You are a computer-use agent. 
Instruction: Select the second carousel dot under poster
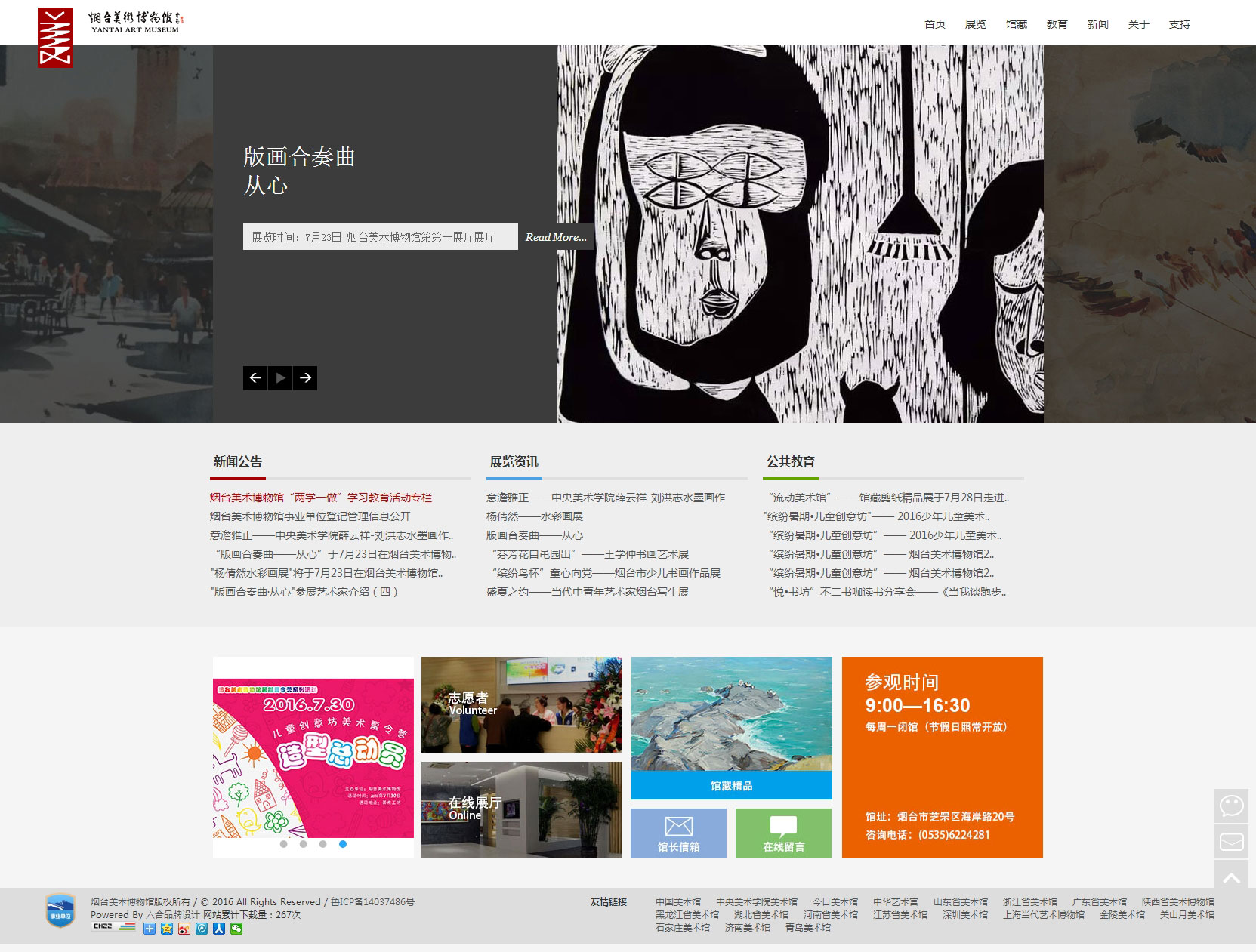[304, 844]
